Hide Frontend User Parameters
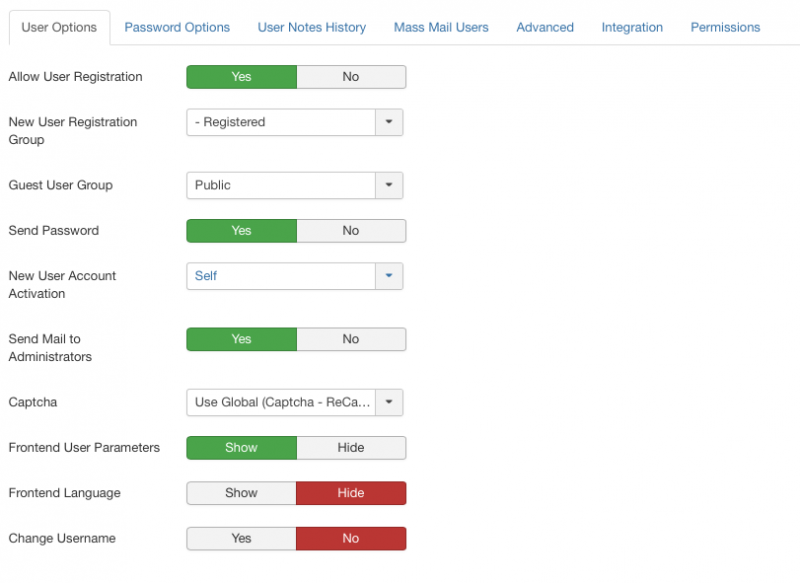The image size is (800, 583). click(x=351, y=448)
